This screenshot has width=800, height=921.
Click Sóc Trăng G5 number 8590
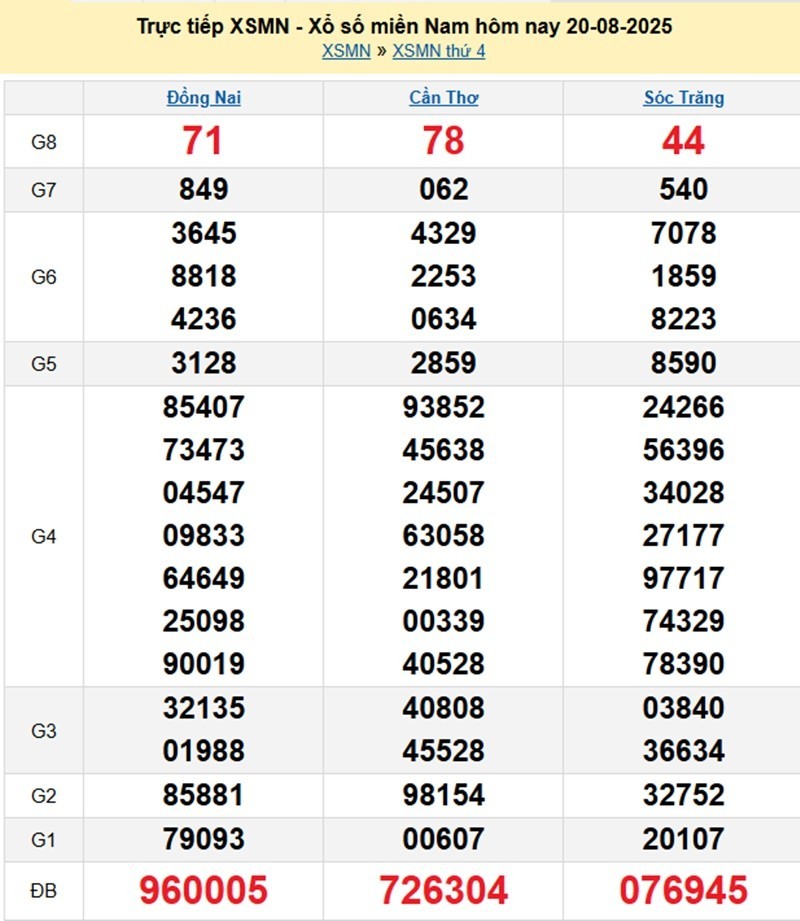point(683,363)
